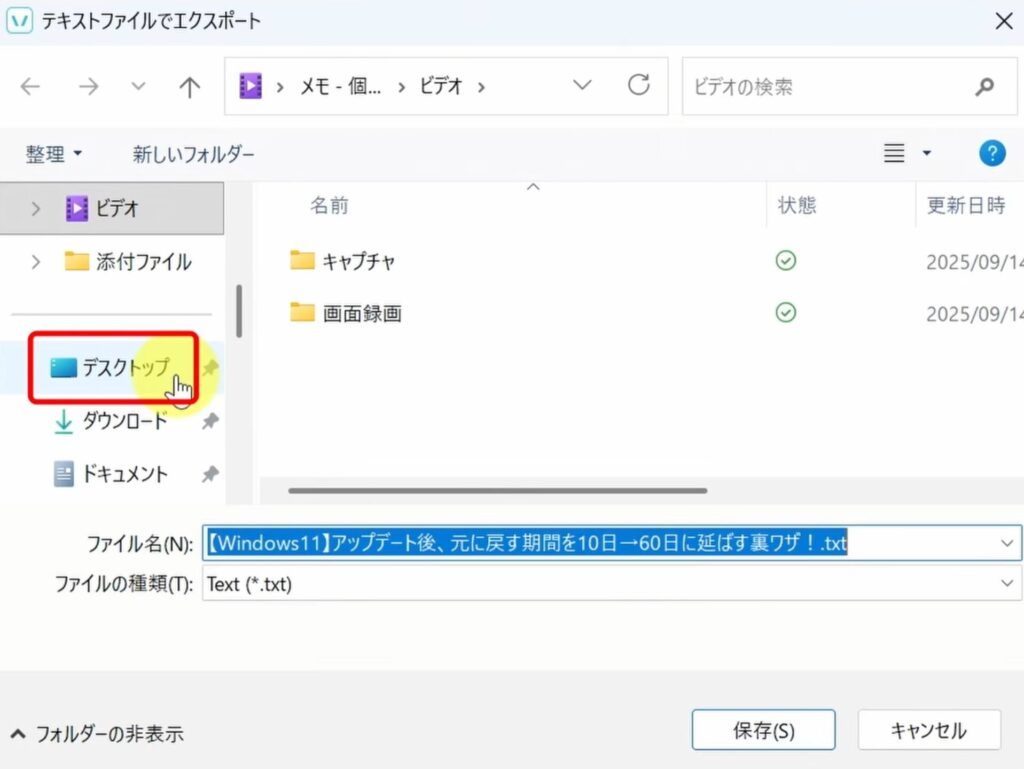Click the Back navigation arrow
Screen dimensions: 1024x769
(30, 87)
